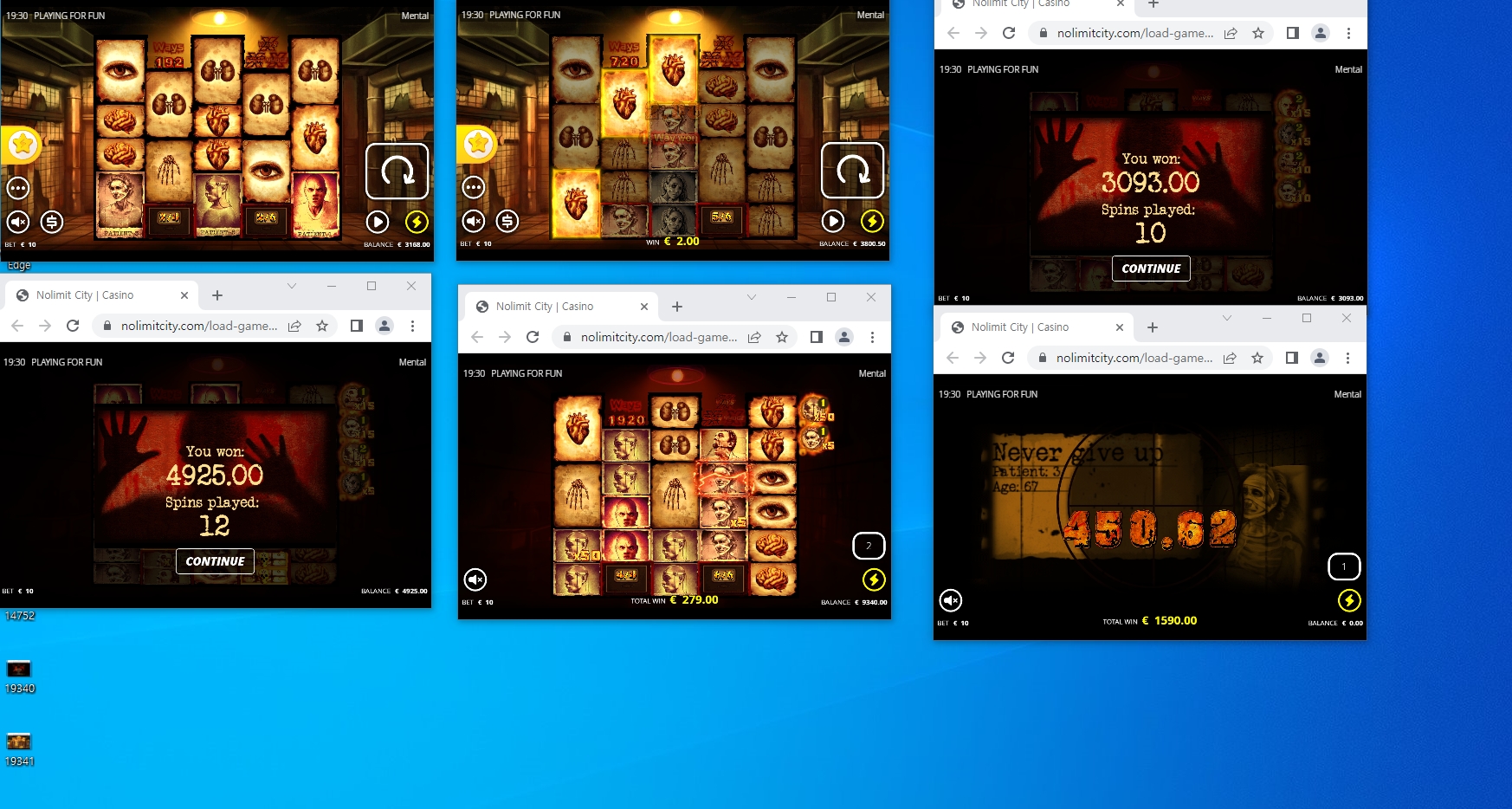Screen dimensions: 1512x809
Task: Select the Nolimit City tab above the 4925.00 win
Action: point(102,295)
